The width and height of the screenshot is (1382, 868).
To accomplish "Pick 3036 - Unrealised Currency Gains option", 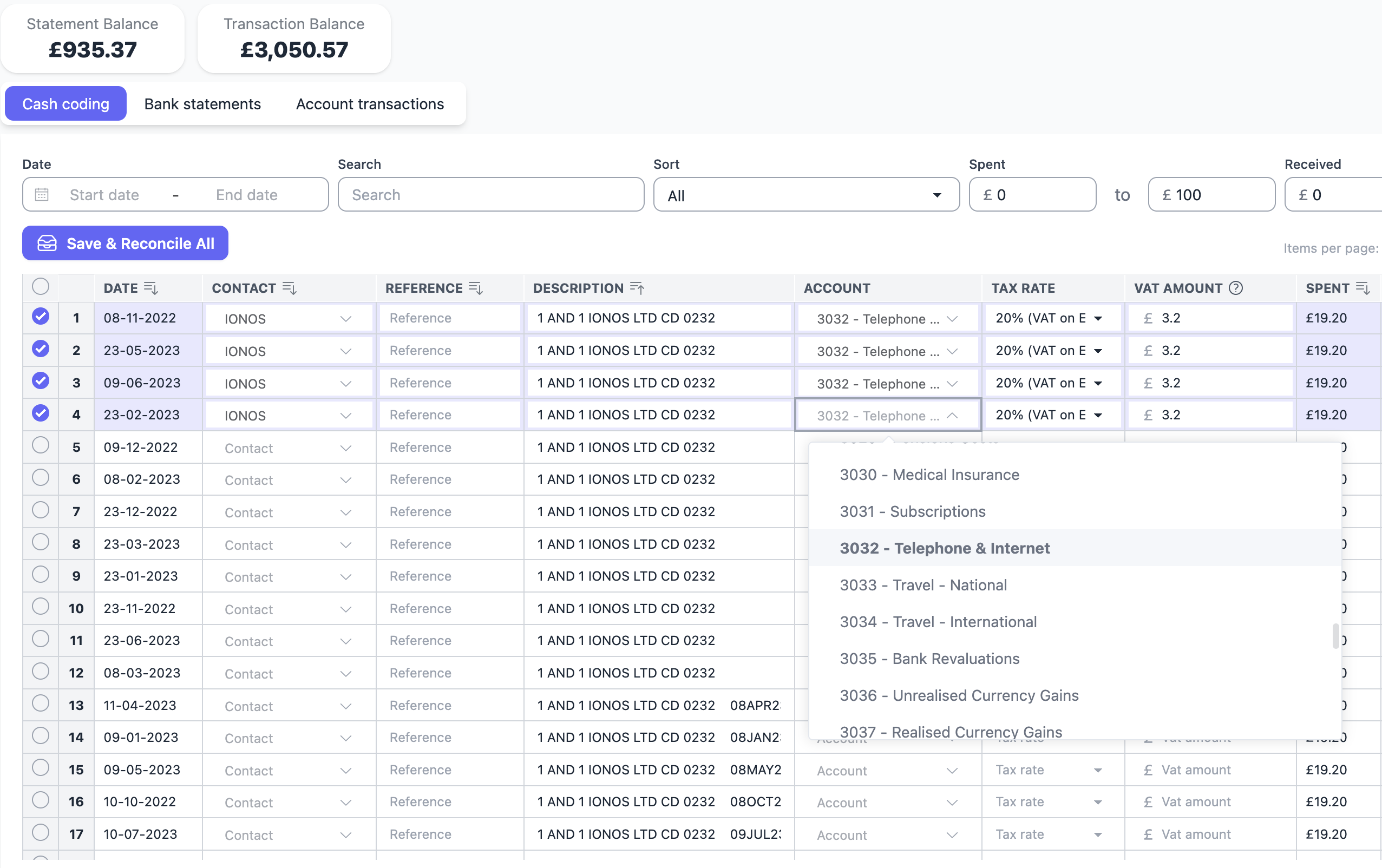I will tap(1075, 695).
